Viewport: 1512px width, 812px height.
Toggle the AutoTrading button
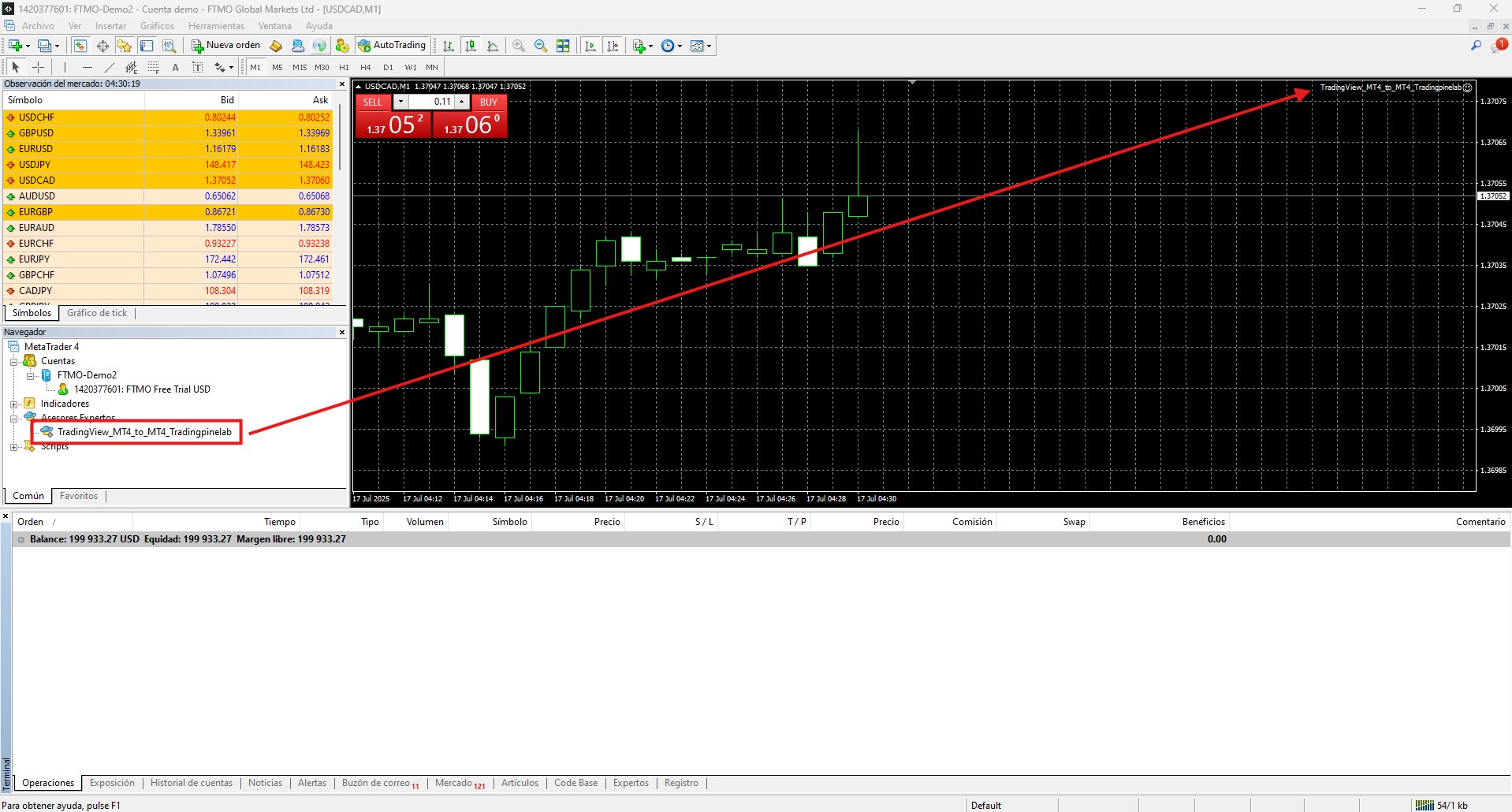coord(392,46)
